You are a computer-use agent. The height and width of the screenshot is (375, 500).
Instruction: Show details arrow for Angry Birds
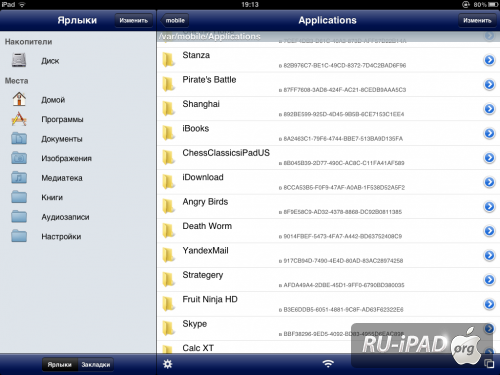489,206
